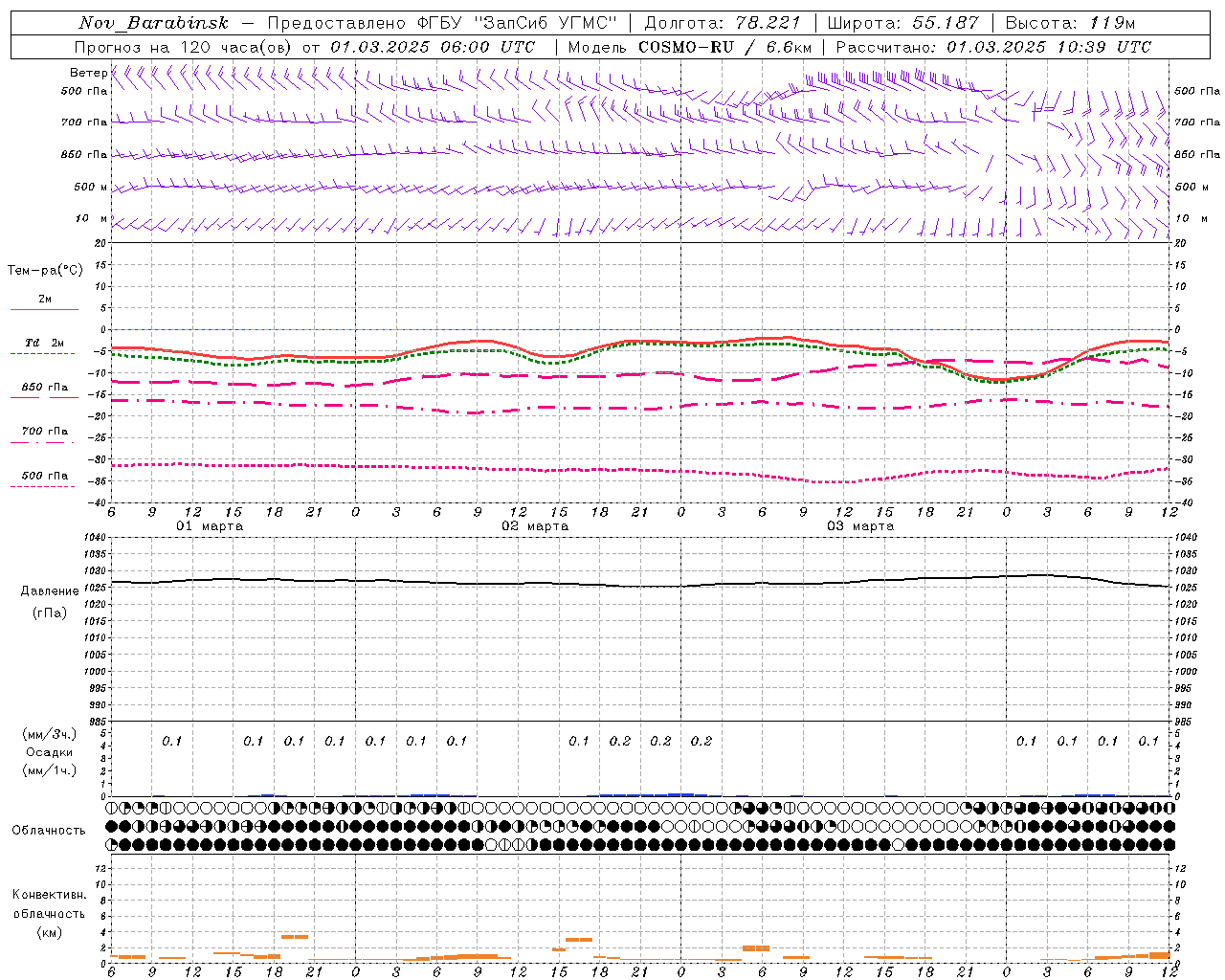
Task: Click the (км) unit under convective cloudiness
Action: [x=49, y=931]
